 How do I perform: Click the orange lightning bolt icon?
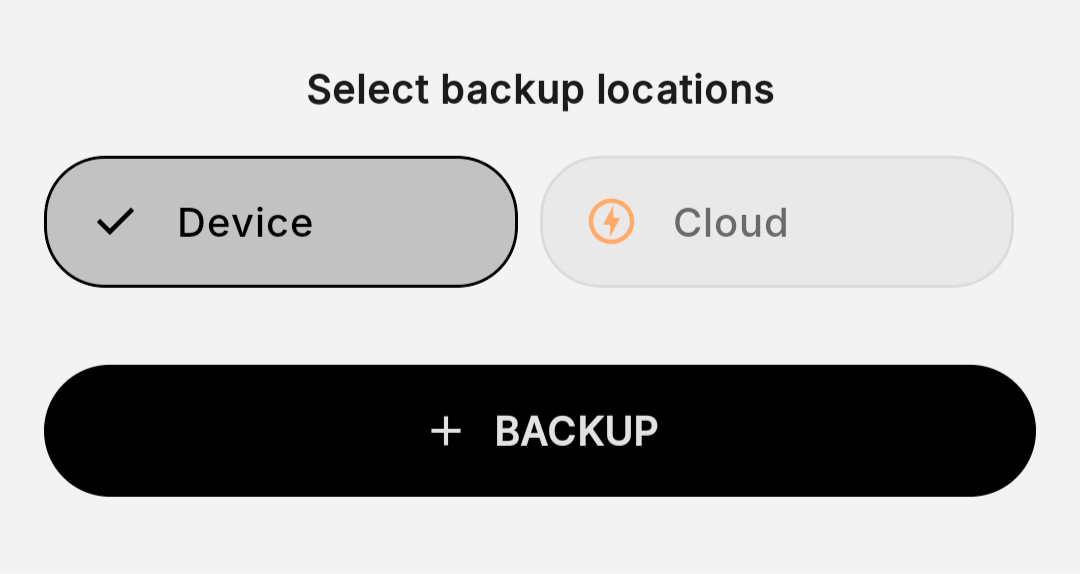coord(611,221)
